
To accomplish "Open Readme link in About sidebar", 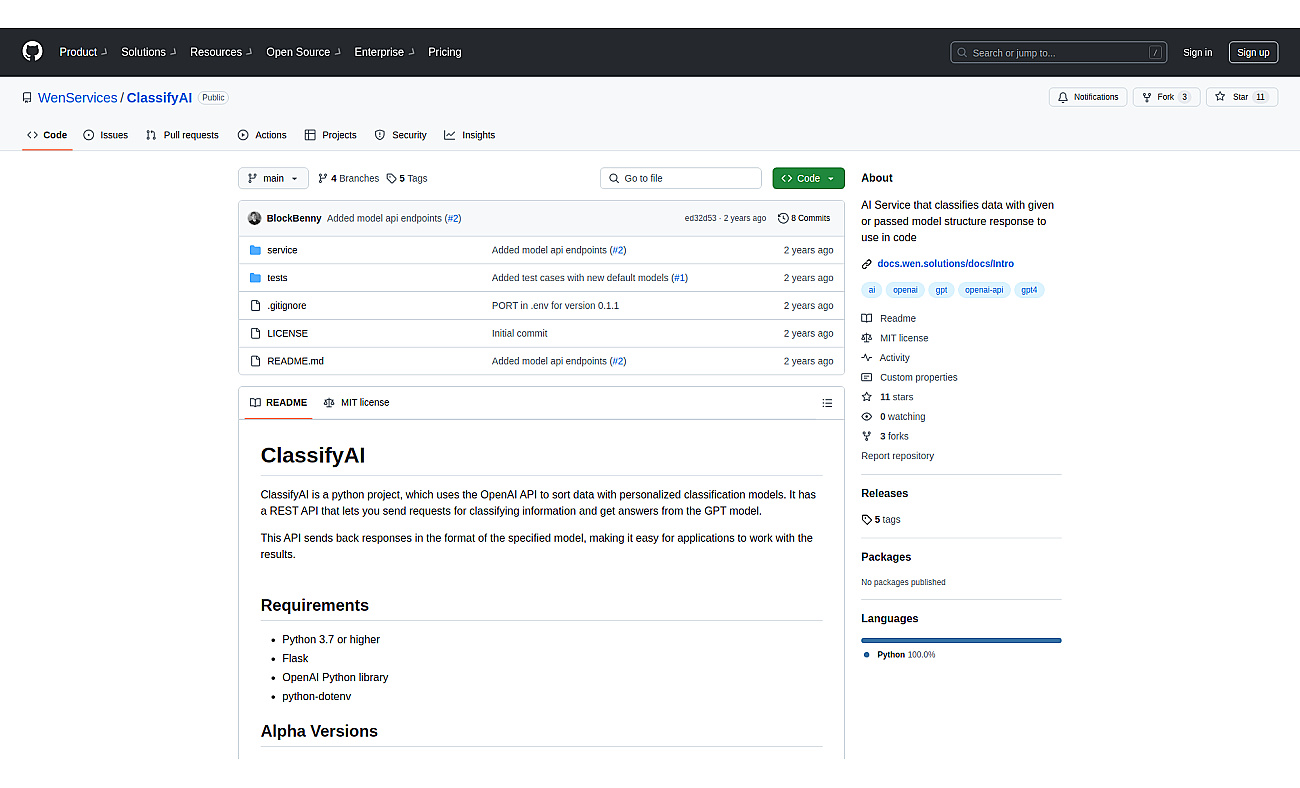I will point(889,319).
